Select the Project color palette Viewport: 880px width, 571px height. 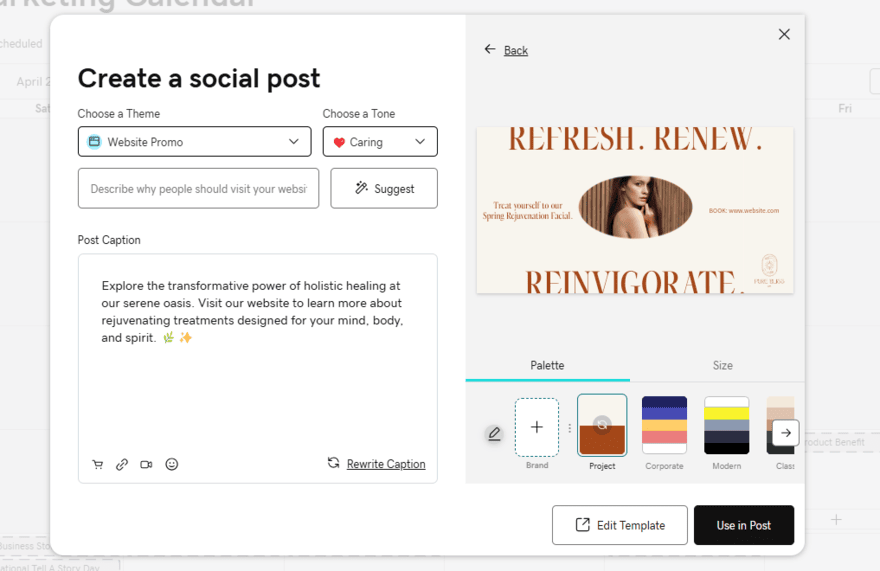point(602,425)
